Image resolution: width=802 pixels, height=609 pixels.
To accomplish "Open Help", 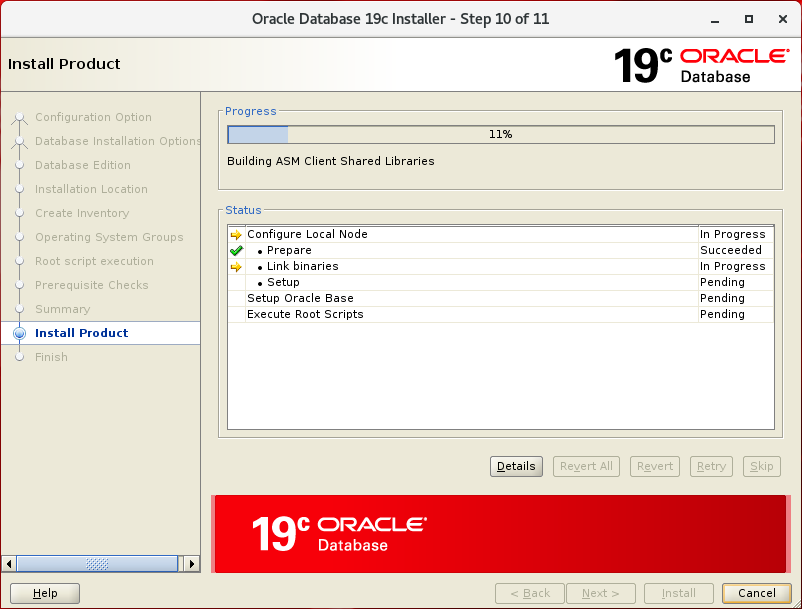I will 45,593.
